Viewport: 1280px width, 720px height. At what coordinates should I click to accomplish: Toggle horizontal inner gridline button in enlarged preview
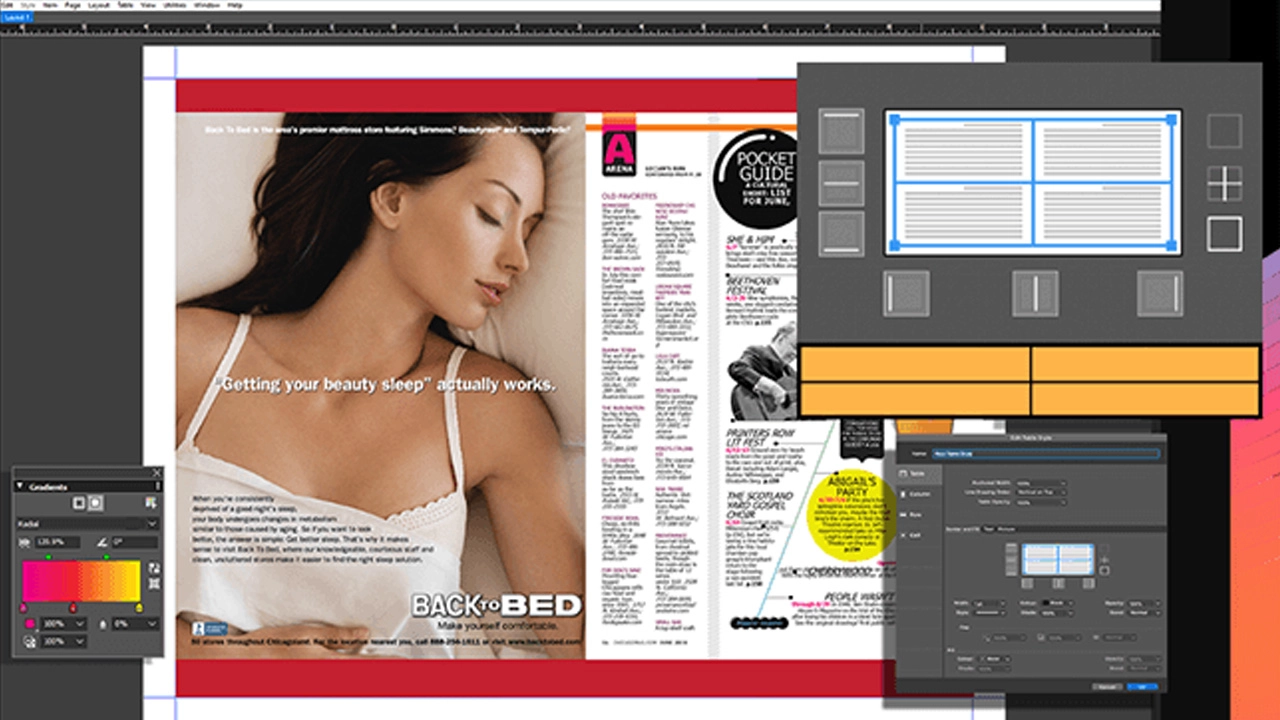point(841,183)
